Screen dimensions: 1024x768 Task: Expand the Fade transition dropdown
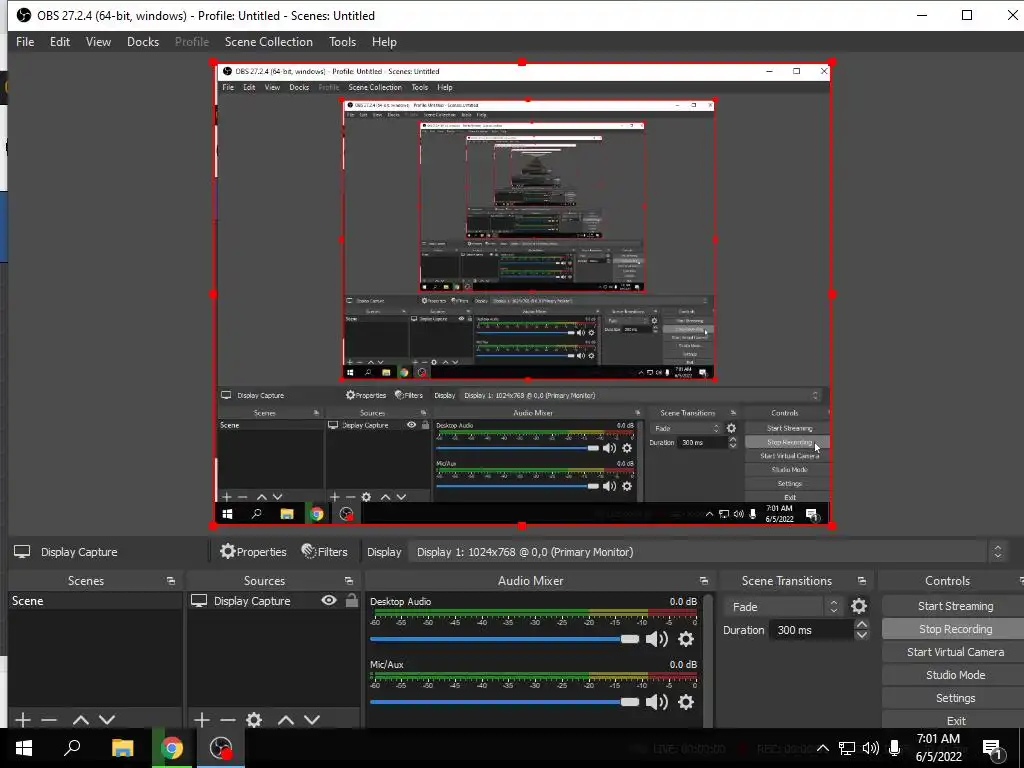(x=783, y=607)
